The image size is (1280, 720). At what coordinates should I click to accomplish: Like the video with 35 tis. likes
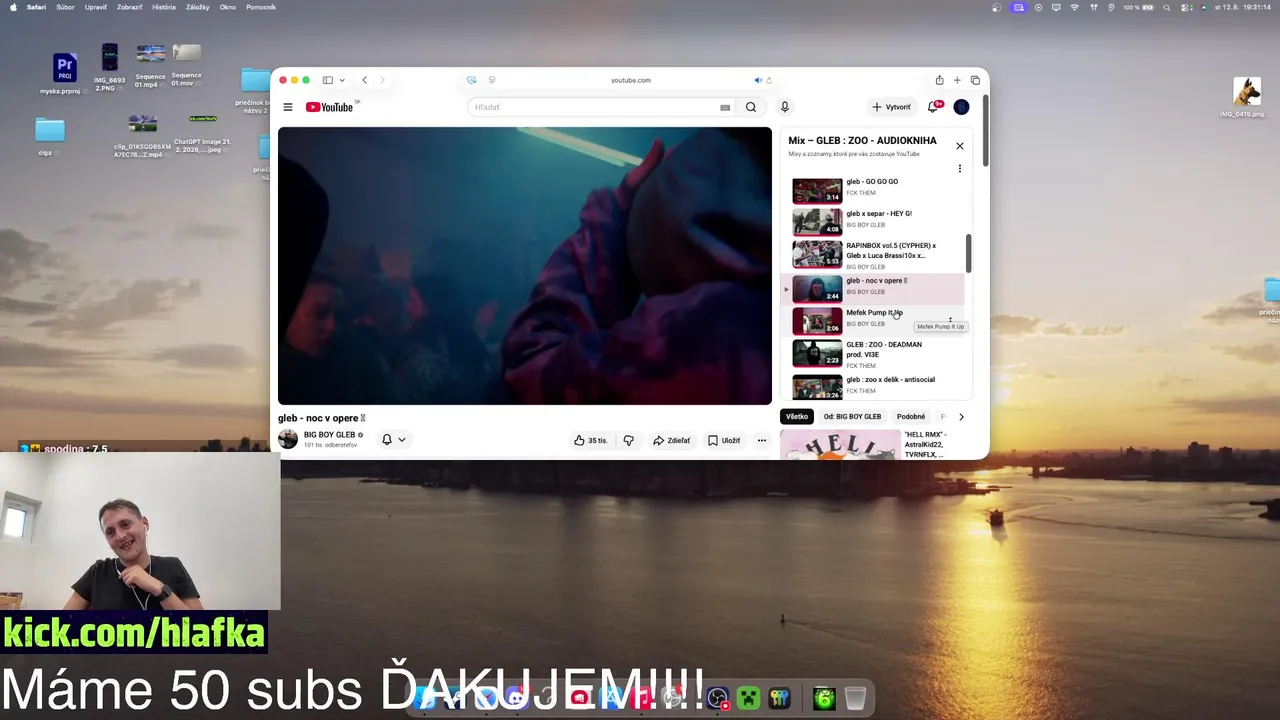pos(590,440)
